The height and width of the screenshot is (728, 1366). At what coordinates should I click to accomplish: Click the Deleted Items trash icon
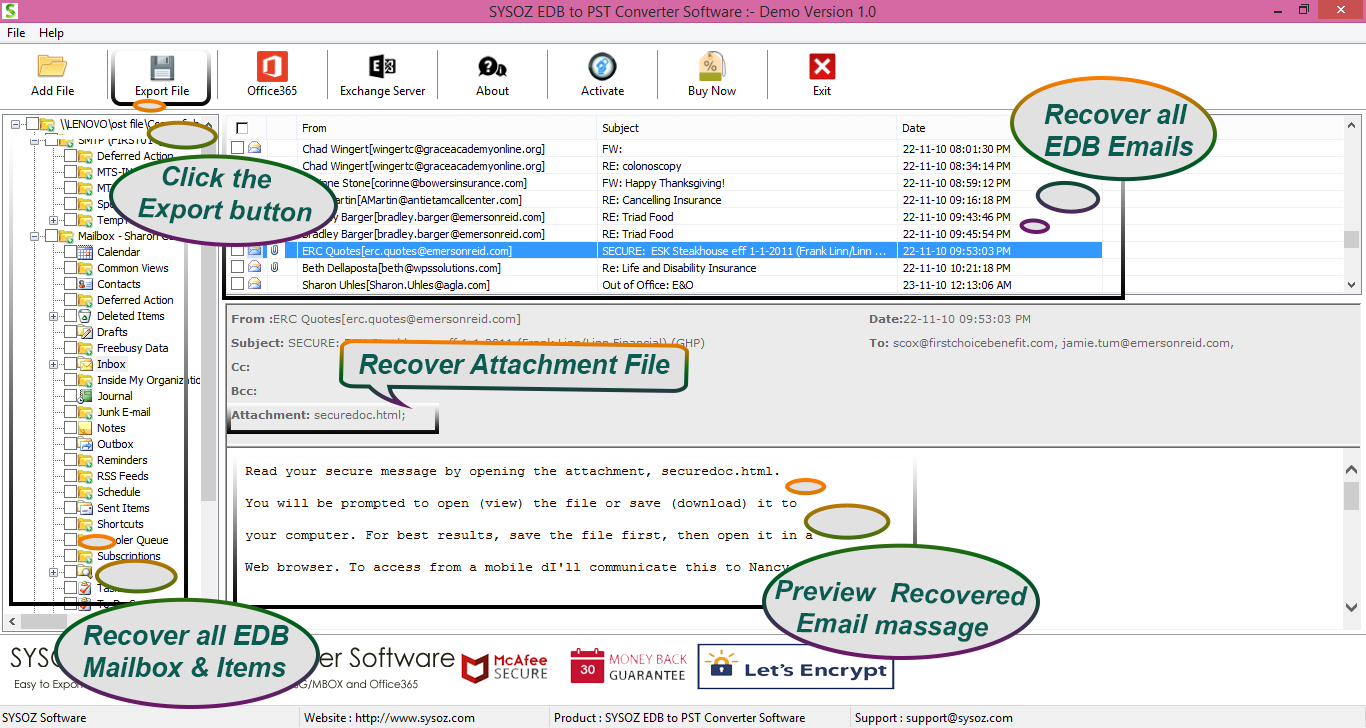pyautogui.click(x=86, y=316)
